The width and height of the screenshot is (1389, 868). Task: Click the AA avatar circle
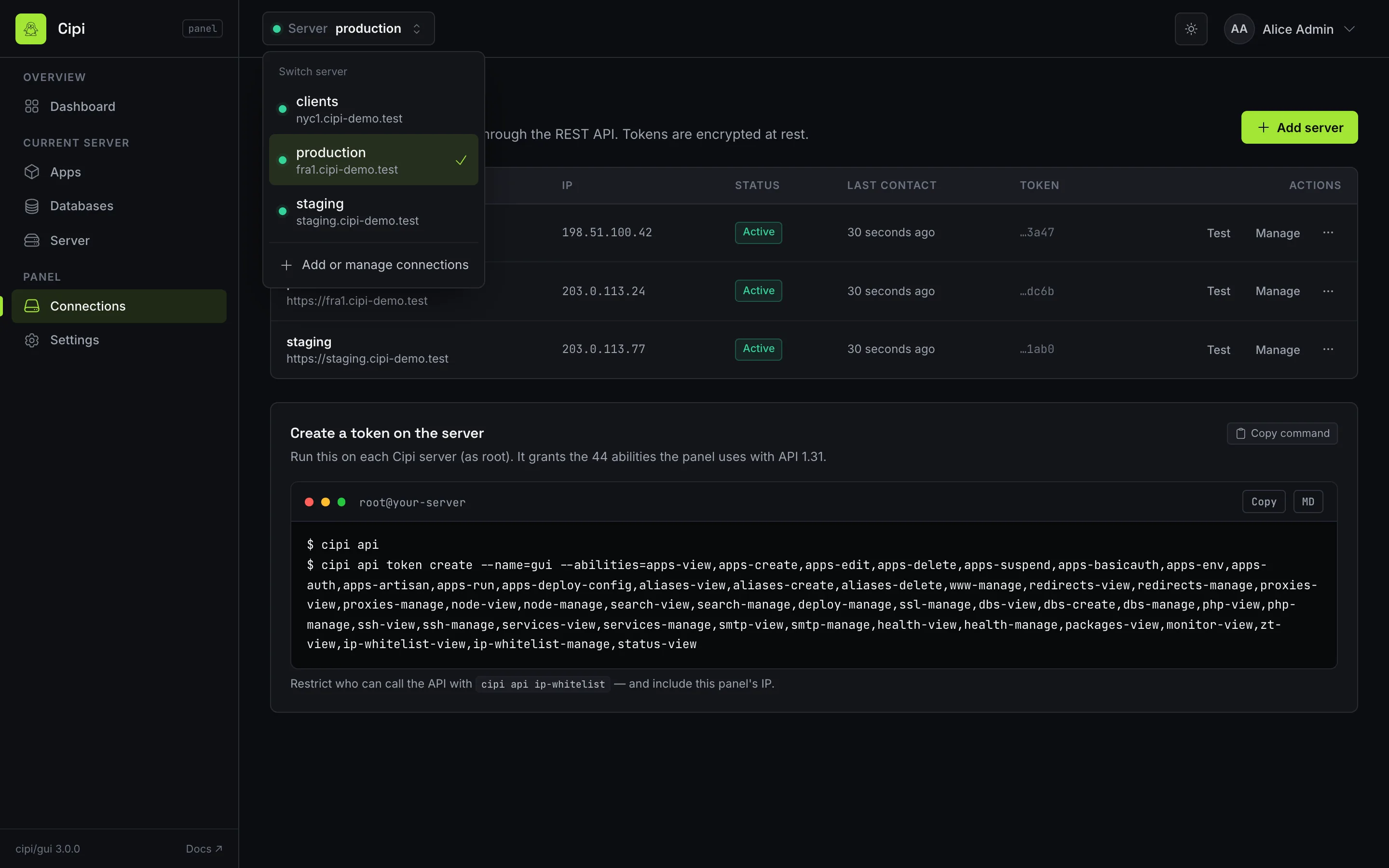(1239, 29)
